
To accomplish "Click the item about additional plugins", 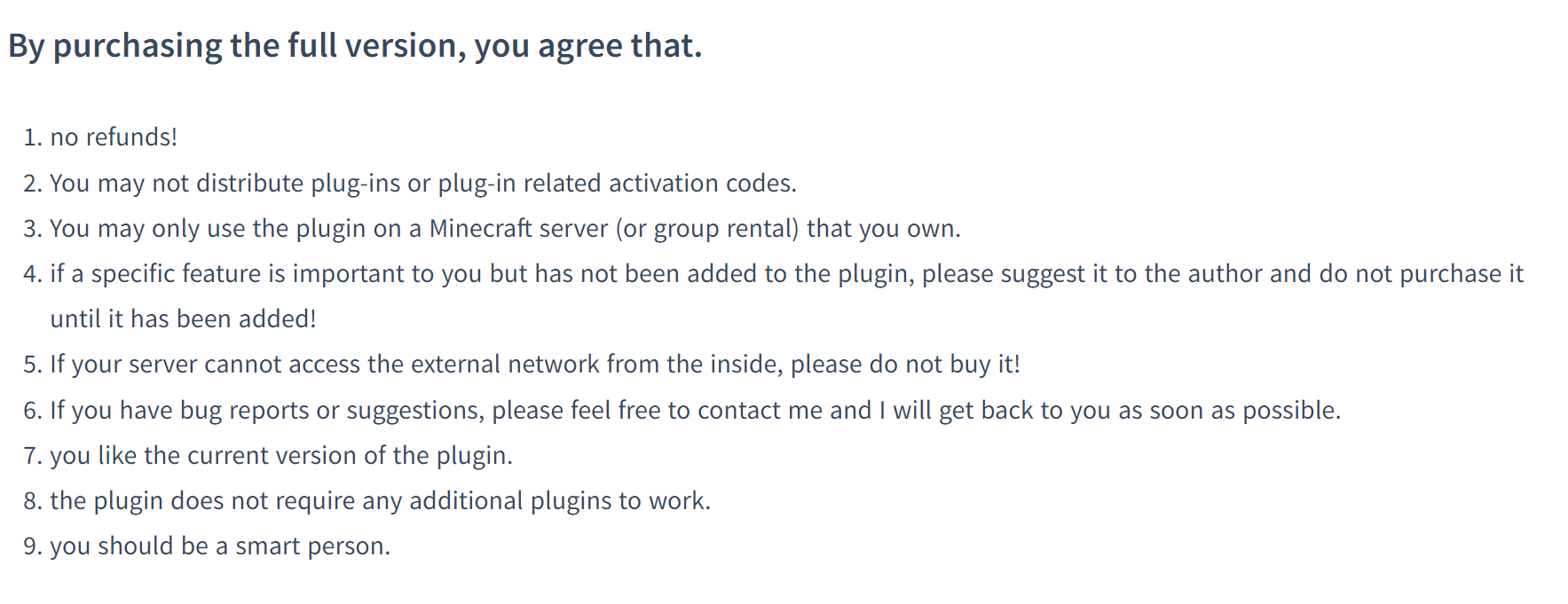I will coord(380,501).
